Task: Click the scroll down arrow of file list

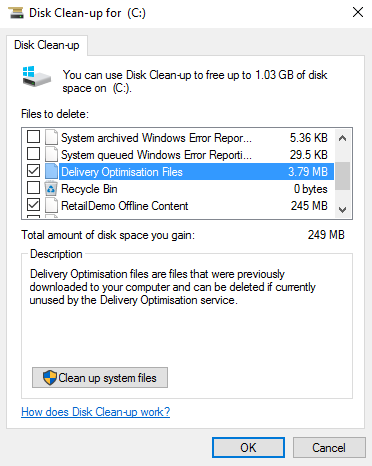Action: 342,210
